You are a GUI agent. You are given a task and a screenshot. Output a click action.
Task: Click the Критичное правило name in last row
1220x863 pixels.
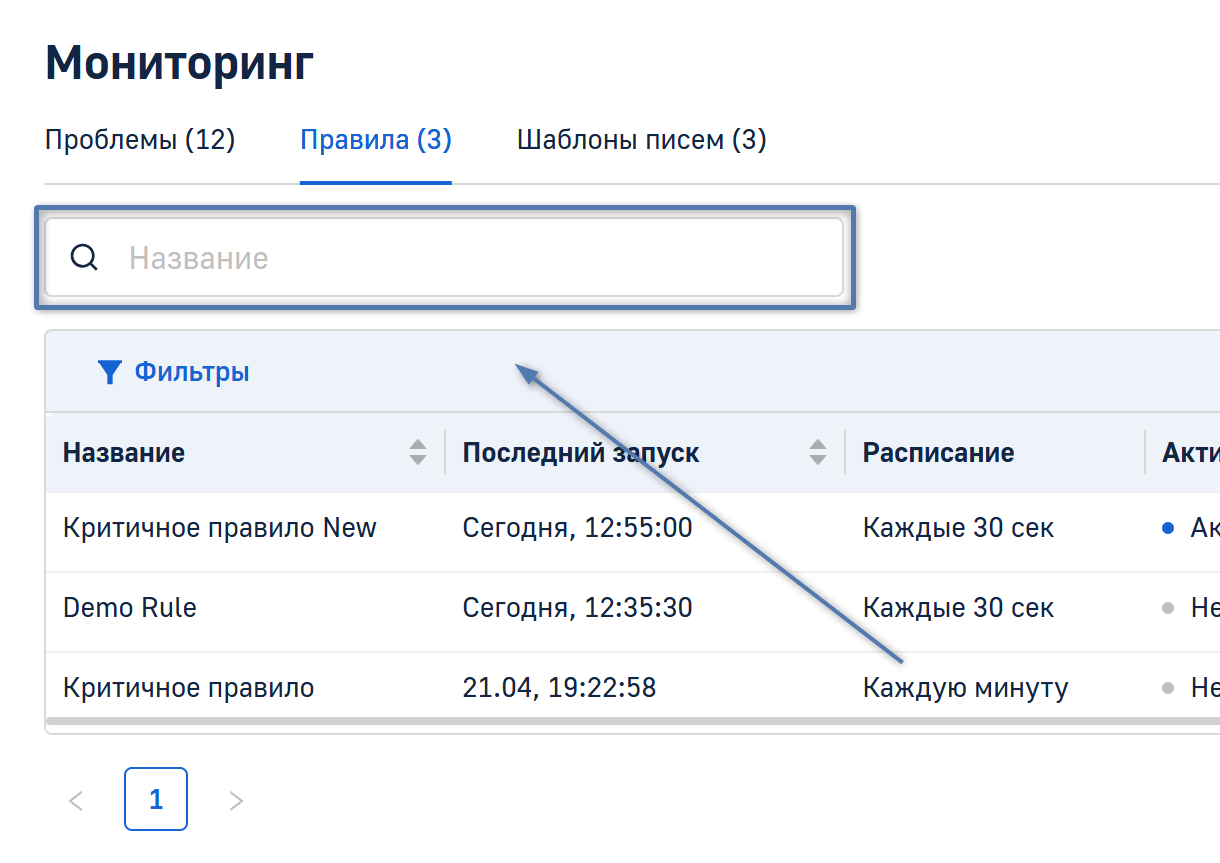coord(188,688)
